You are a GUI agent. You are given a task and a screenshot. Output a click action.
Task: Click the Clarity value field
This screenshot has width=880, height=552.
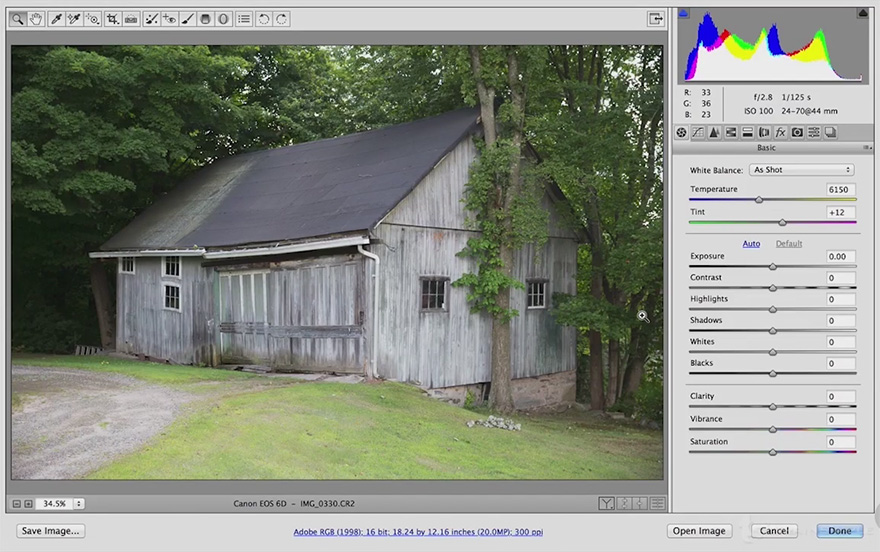(x=840, y=397)
